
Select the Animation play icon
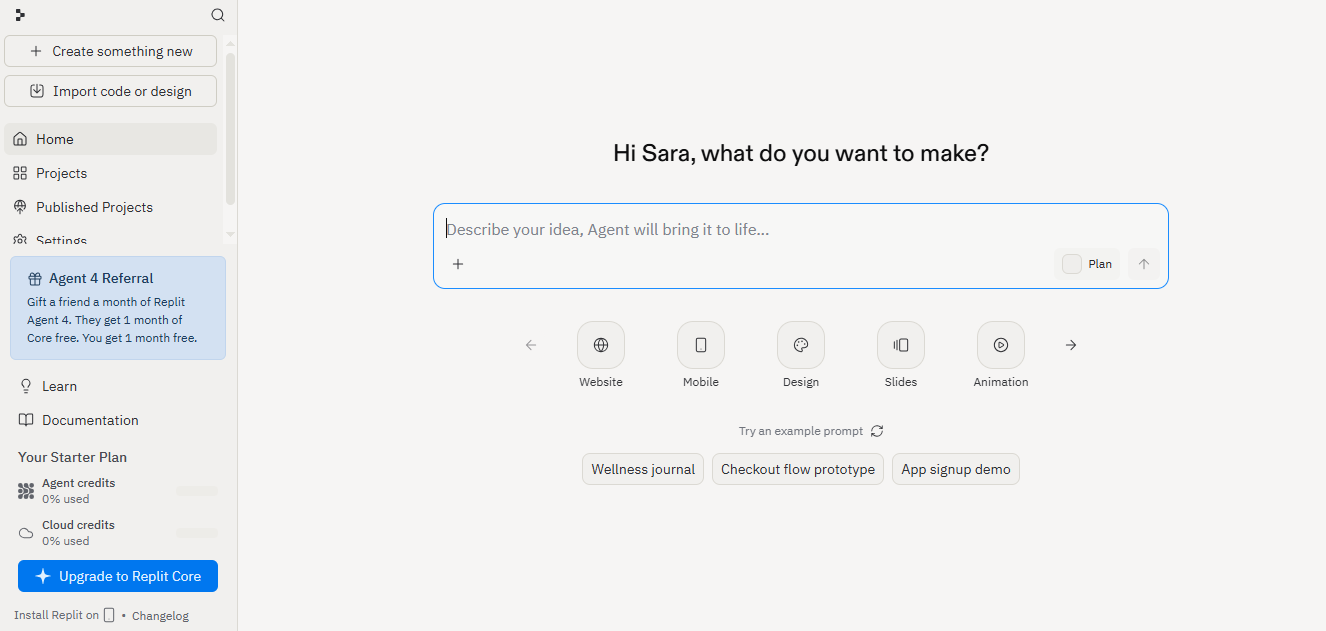click(1001, 345)
